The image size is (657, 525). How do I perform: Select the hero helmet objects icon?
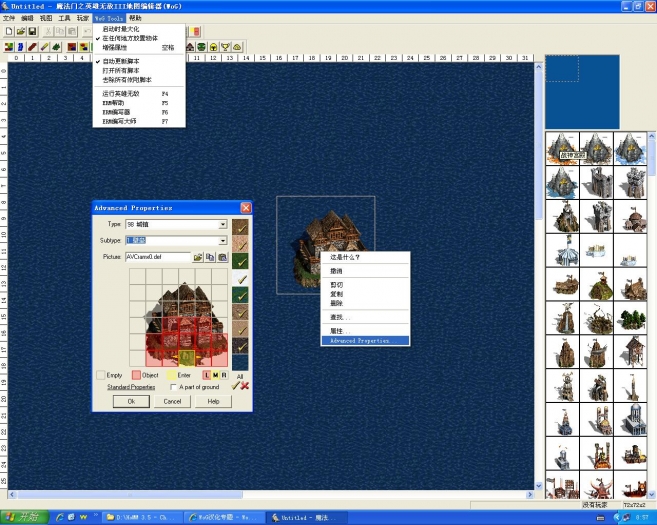pyautogui.click(x=213, y=47)
